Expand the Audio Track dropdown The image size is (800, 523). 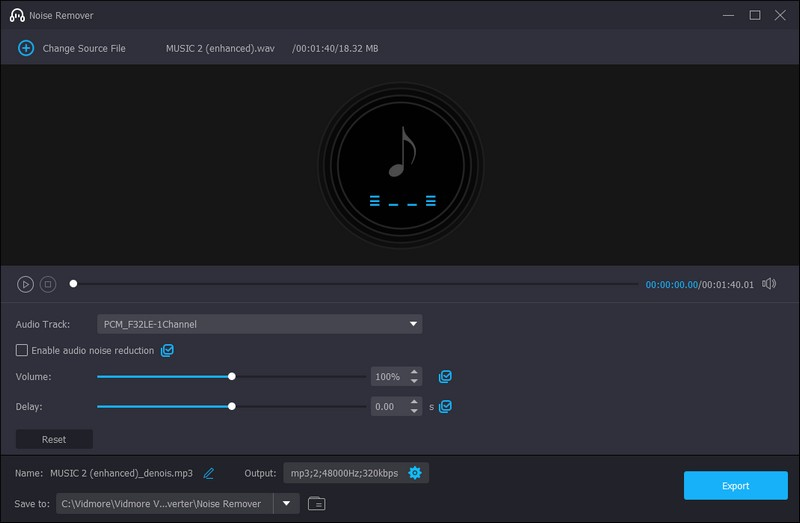click(x=413, y=324)
